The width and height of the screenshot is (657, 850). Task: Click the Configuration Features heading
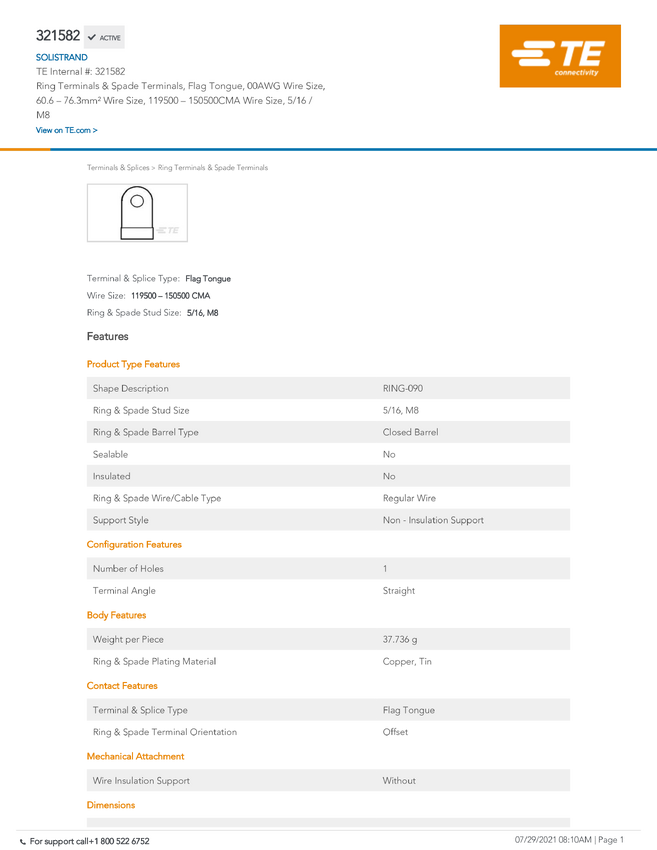[x=134, y=544]
